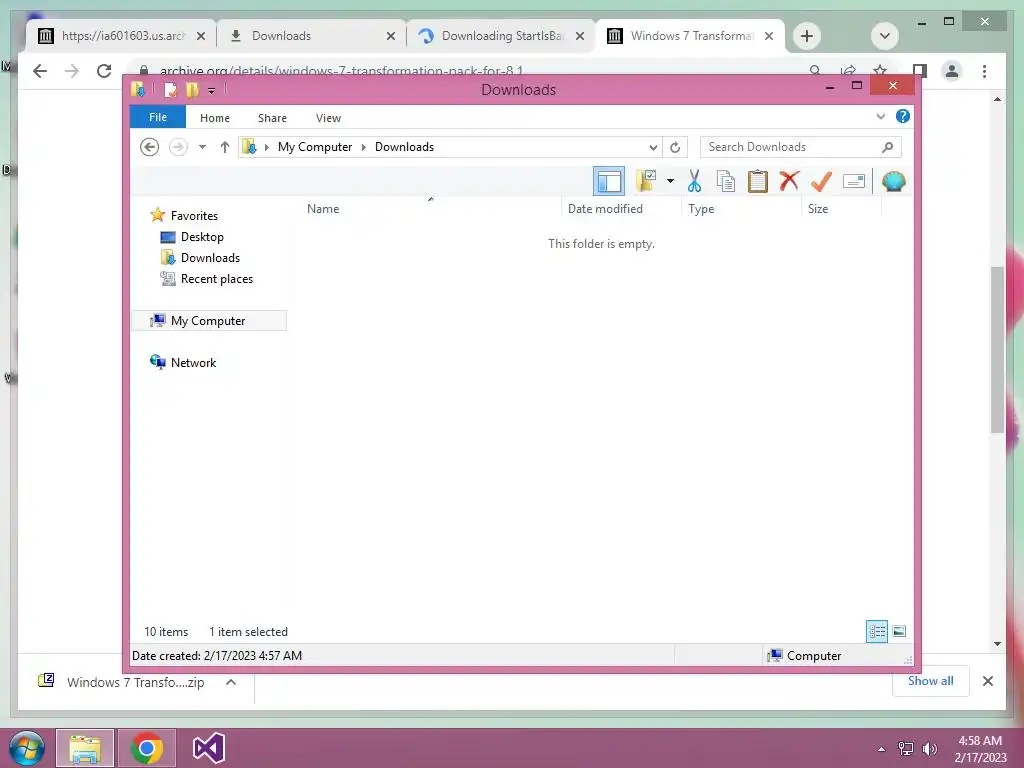Switch to the Downloading StartIsBack Chrome tab
The width and height of the screenshot is (1024, 768).
[502, 36]
